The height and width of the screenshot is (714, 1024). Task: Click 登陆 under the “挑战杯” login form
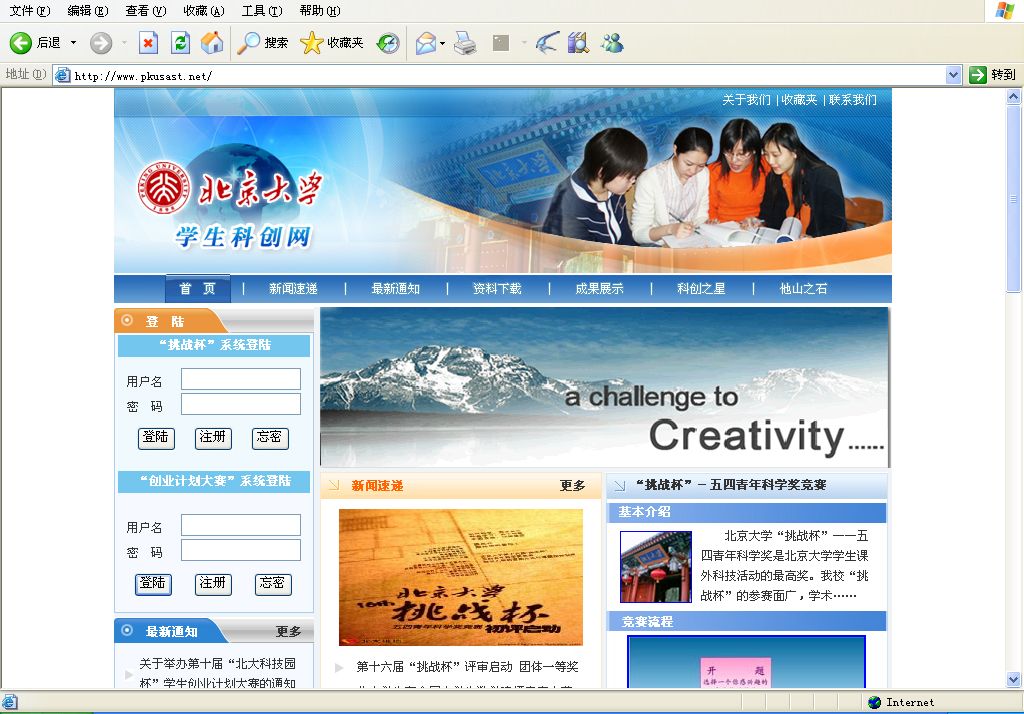click(x=156, y=438)
